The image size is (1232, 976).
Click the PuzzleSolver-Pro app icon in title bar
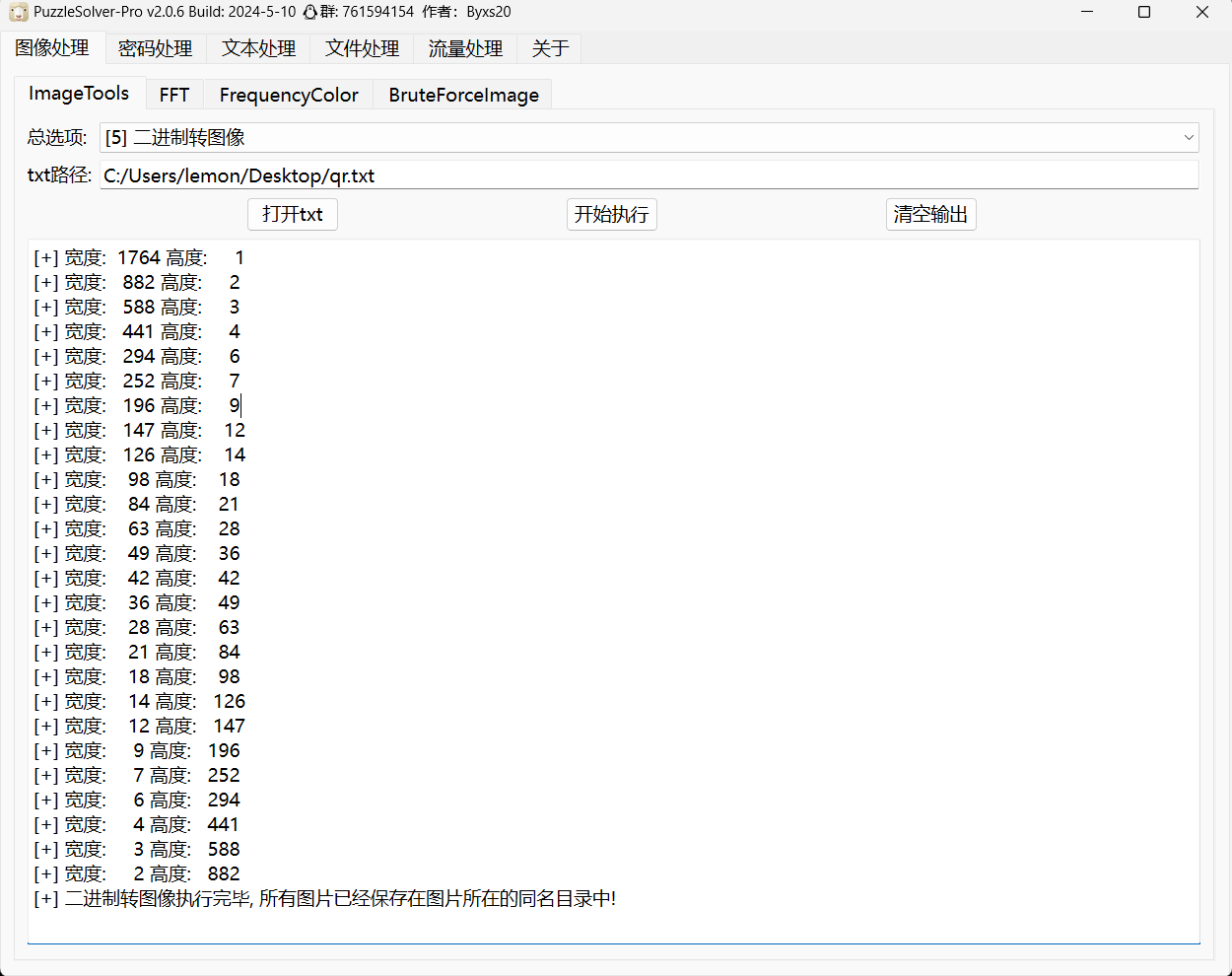pyautogui.click(x=19, y=12)
